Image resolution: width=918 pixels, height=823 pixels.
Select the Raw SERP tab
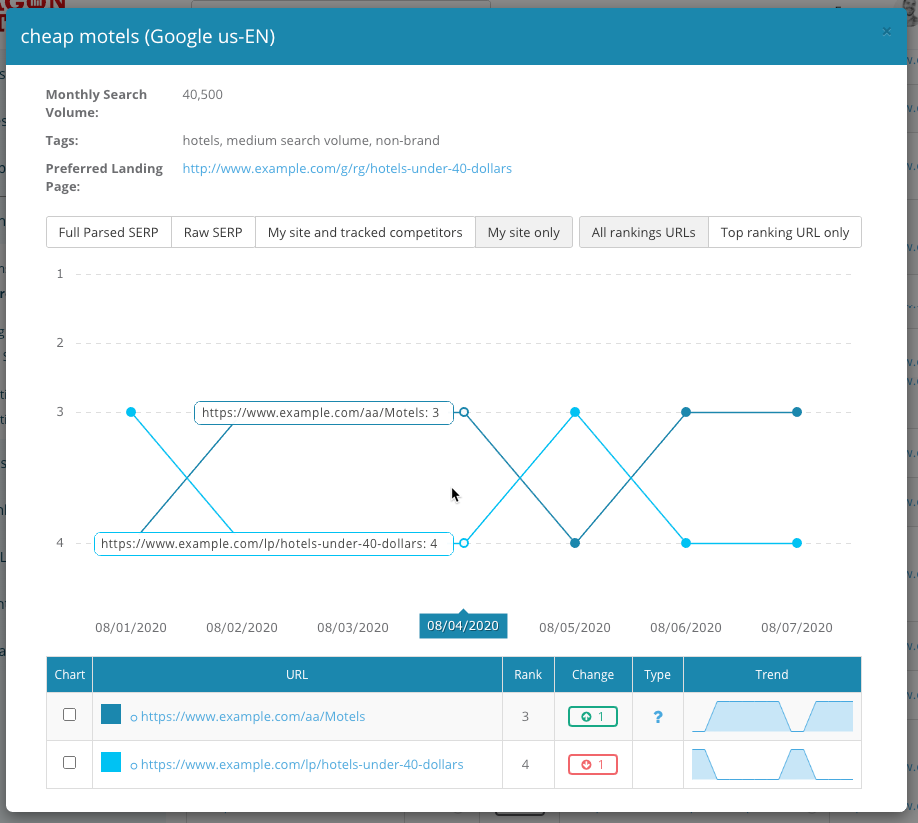(213, 232)
